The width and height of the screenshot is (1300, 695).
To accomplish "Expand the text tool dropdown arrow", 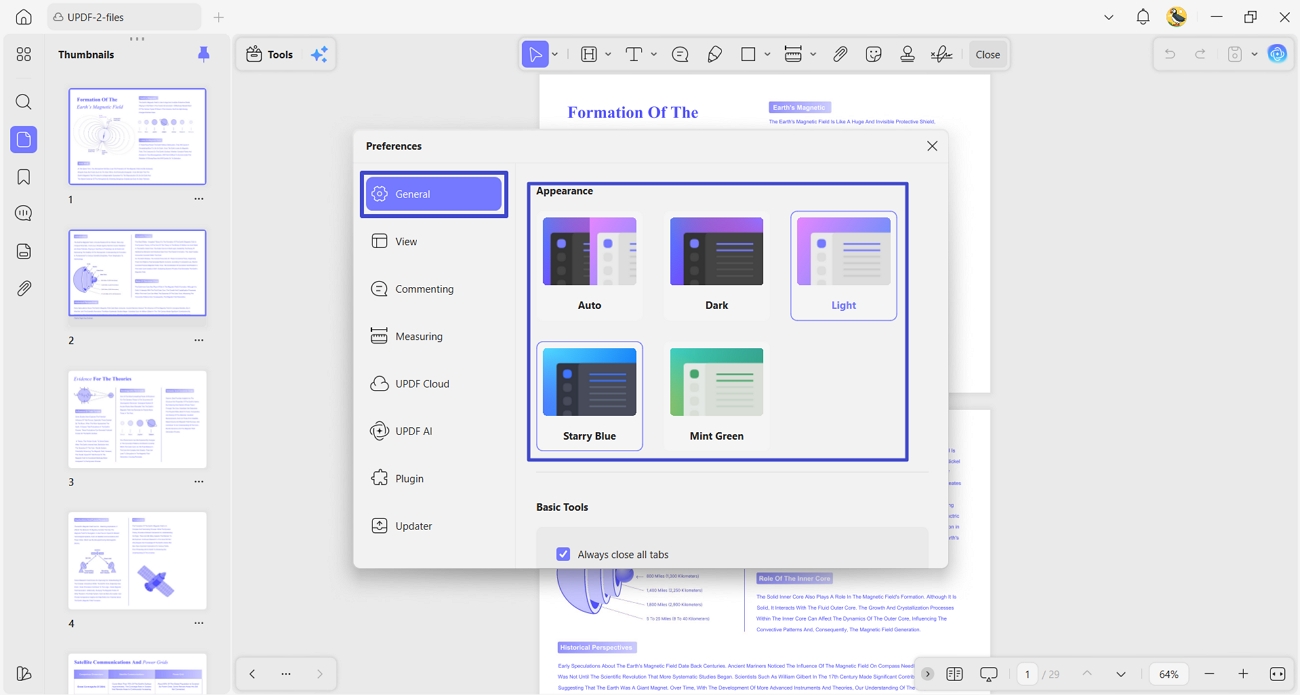I will click(654, 55).
